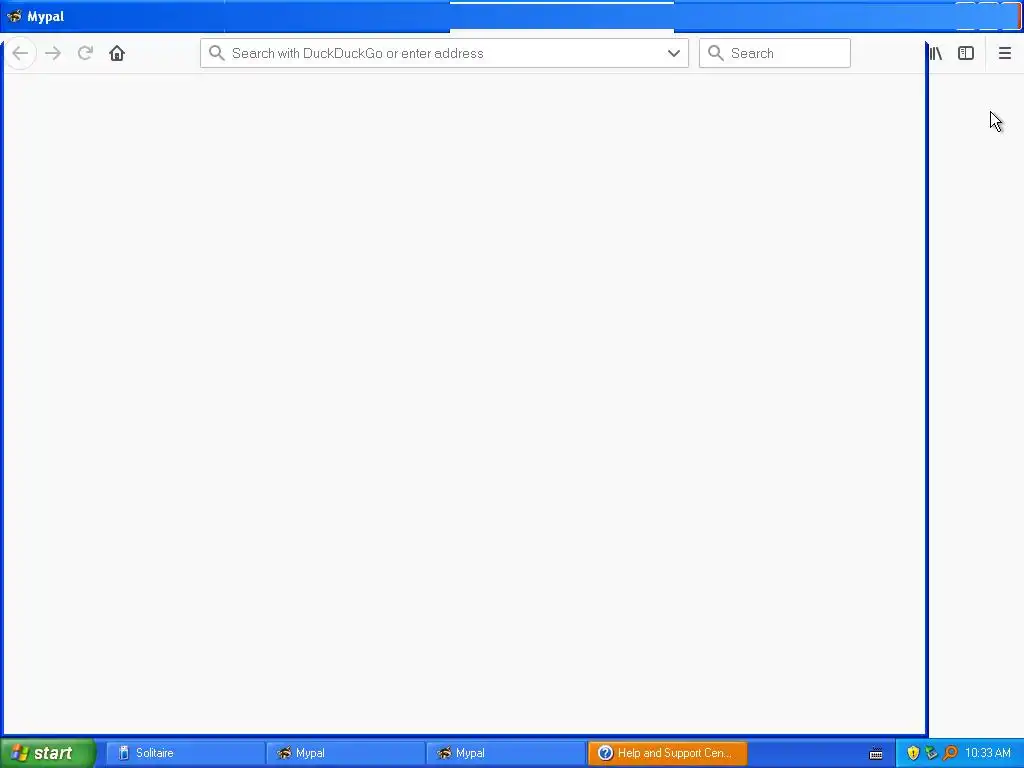This screenshot has height=768, width=1024.
Task: Go back using the back arrow button
Action: [x=20, y=53]
